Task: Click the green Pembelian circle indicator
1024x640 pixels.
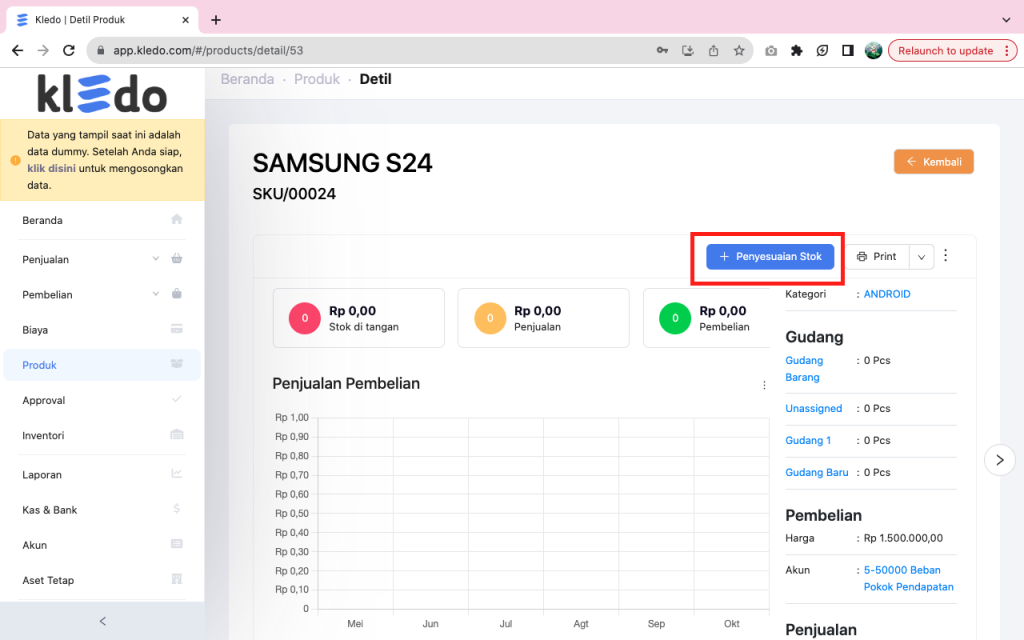Action: point(675,318)
